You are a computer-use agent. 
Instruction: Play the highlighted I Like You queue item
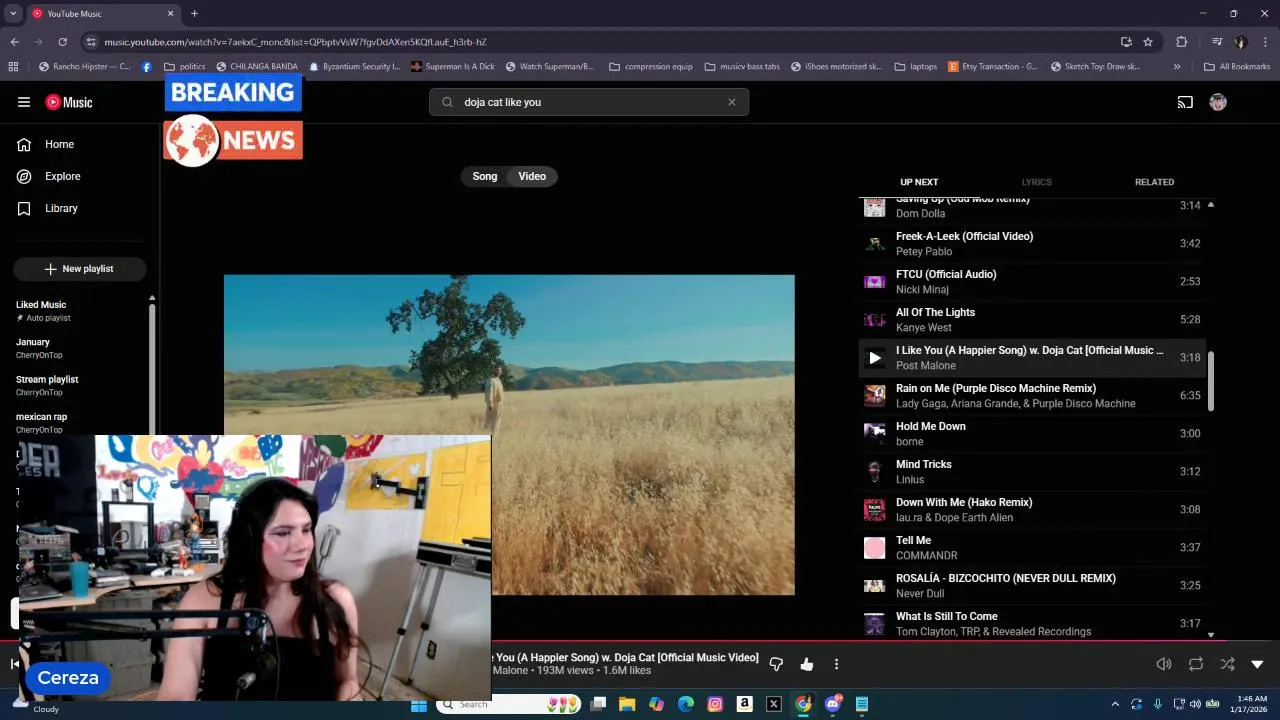pos(875,358)
